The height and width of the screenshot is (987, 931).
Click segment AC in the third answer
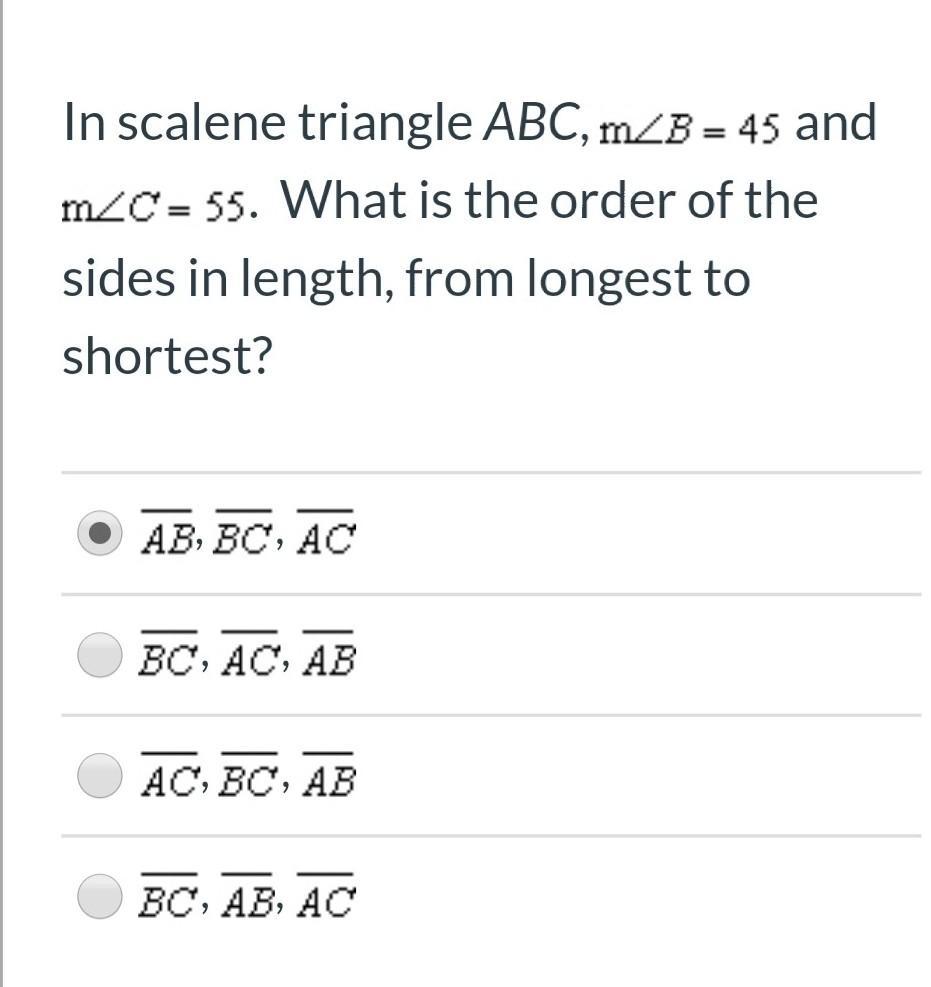[x=166, y=779]
